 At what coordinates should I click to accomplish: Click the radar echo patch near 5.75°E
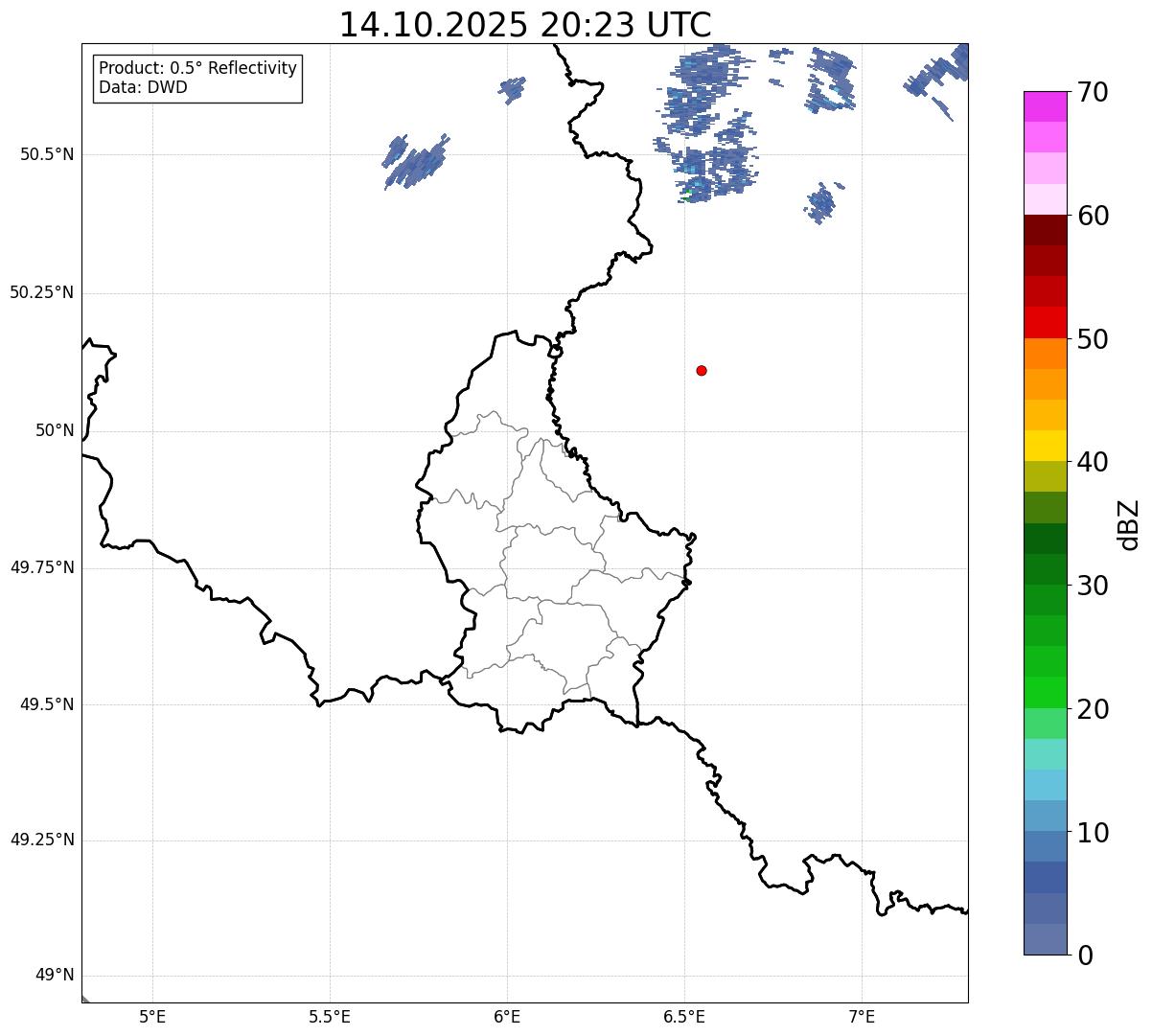point(416,161)
